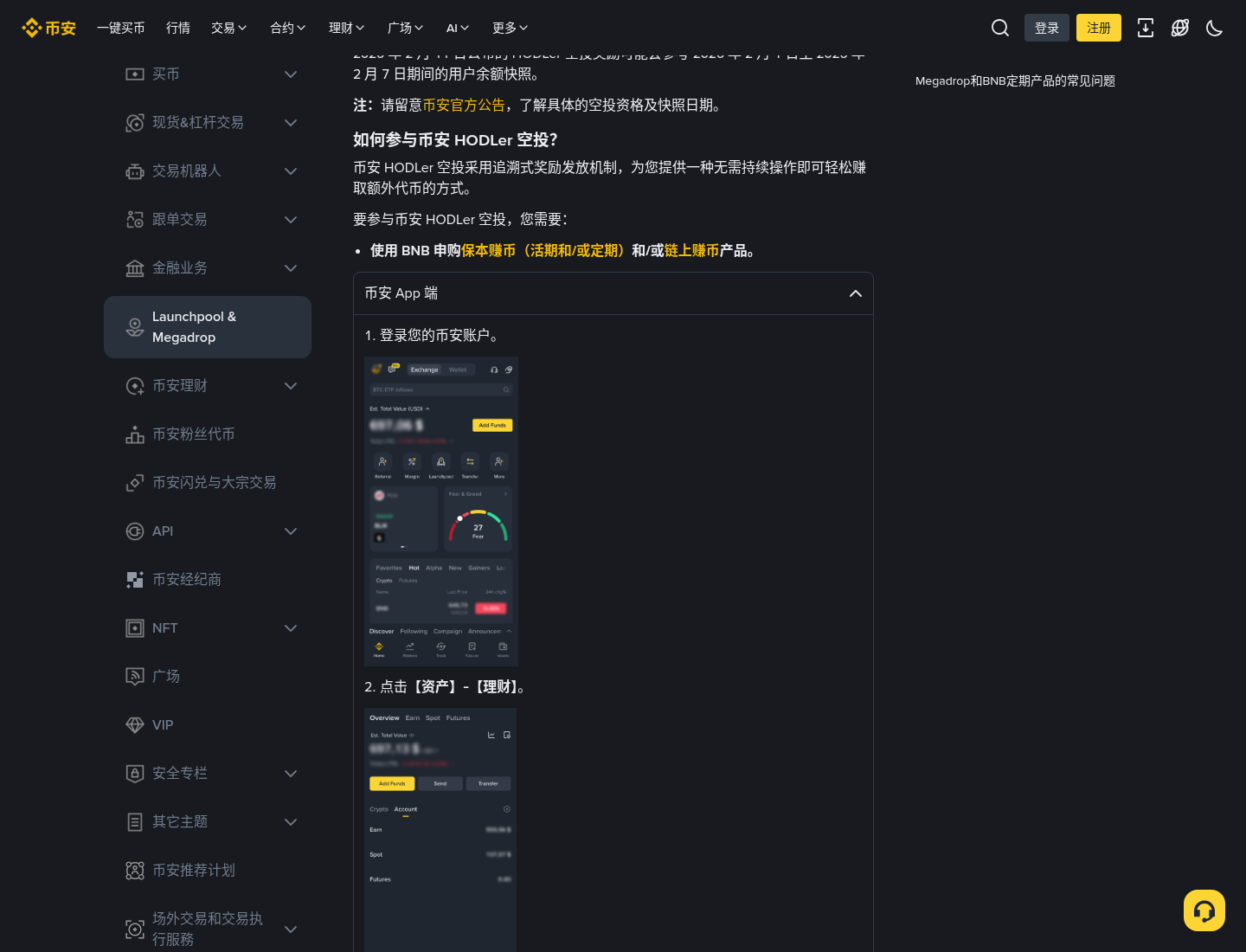This screenshot has width=1246, height=952.
Task: Expand the 买币 sidebar section chevron
Action: [x=291, y=74]
